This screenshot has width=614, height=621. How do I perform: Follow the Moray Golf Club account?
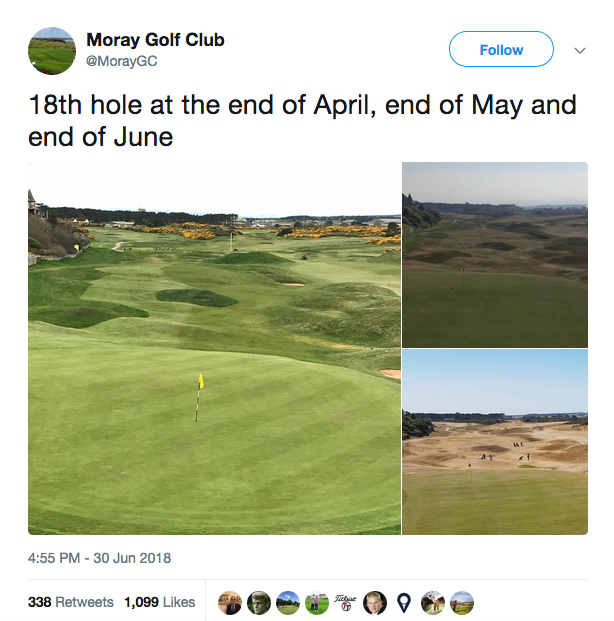(500, 50)
